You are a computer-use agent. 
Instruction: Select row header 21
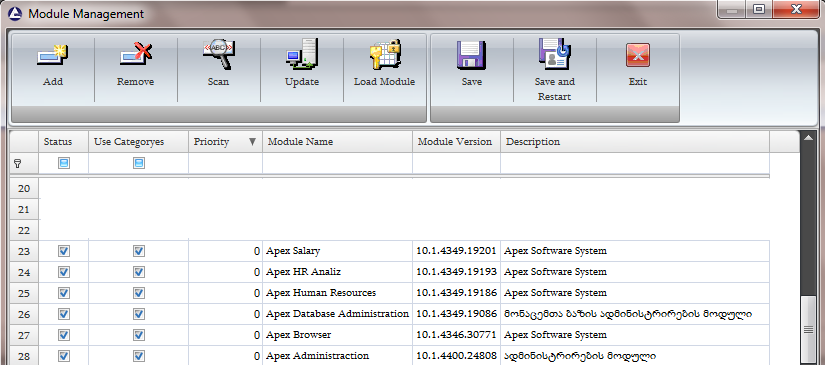coord(24,209)
